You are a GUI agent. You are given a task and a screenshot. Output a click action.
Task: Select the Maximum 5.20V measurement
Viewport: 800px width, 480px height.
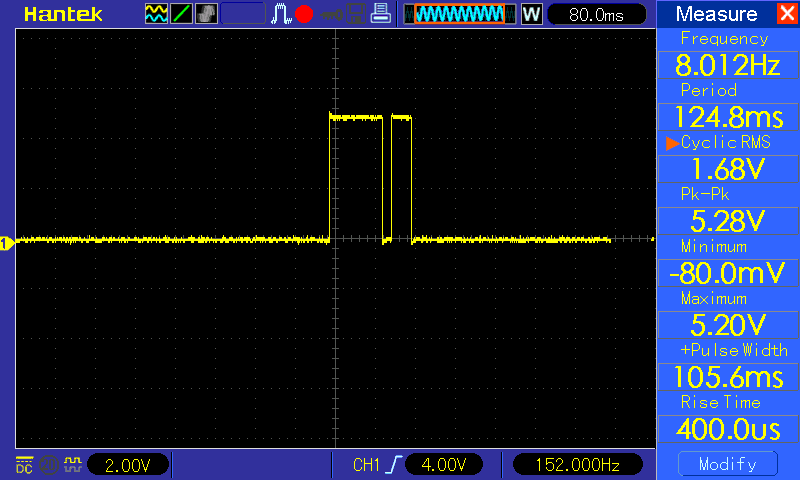pyautogui.click(x=728, y=325)
